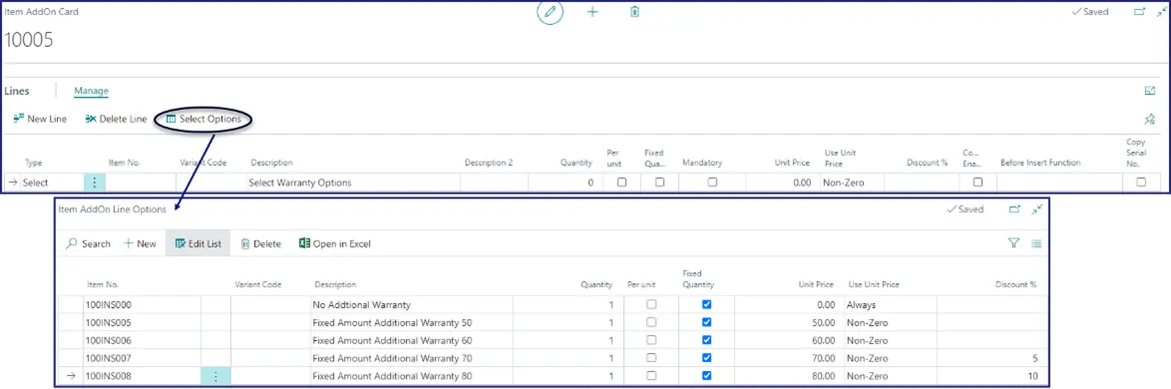The height and width of the screenshot is (389, 1171).
Task: Expand Lines section with top-right expand icon
Action: (x=1150, y=91)
